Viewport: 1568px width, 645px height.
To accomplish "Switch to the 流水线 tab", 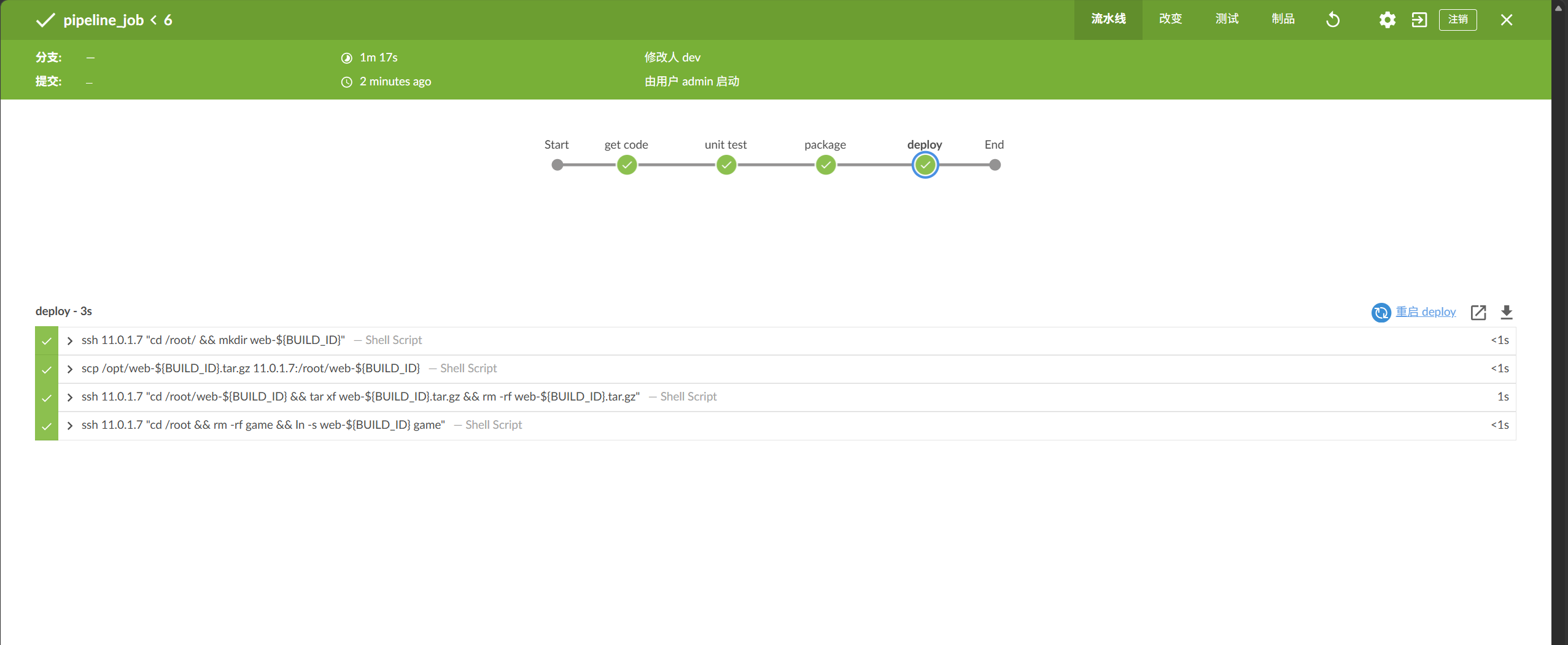I will click(1108, 20).
